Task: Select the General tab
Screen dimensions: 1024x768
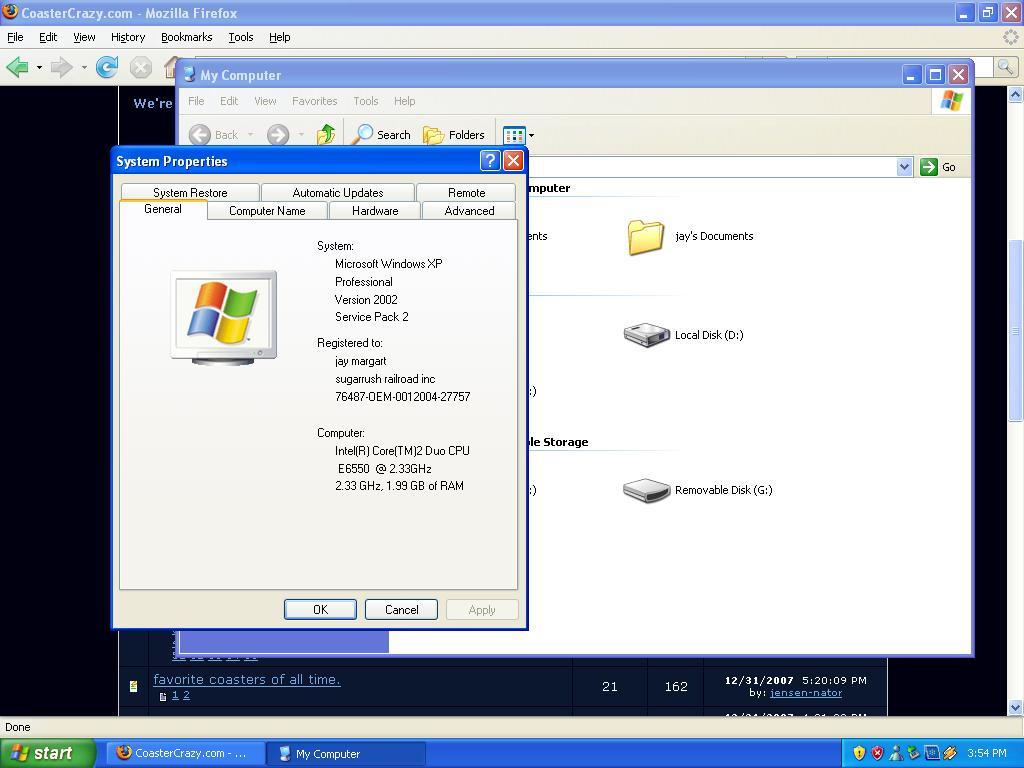Action: (163, 209)
